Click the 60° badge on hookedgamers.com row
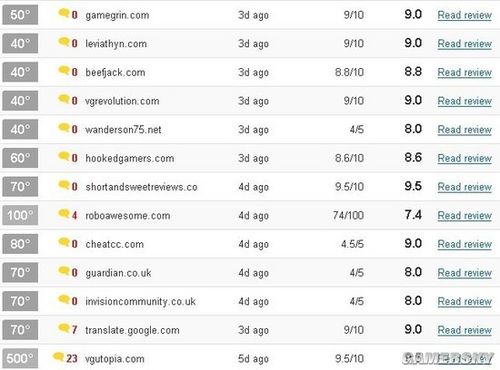 pyautogui.click(x=20, y=158)
